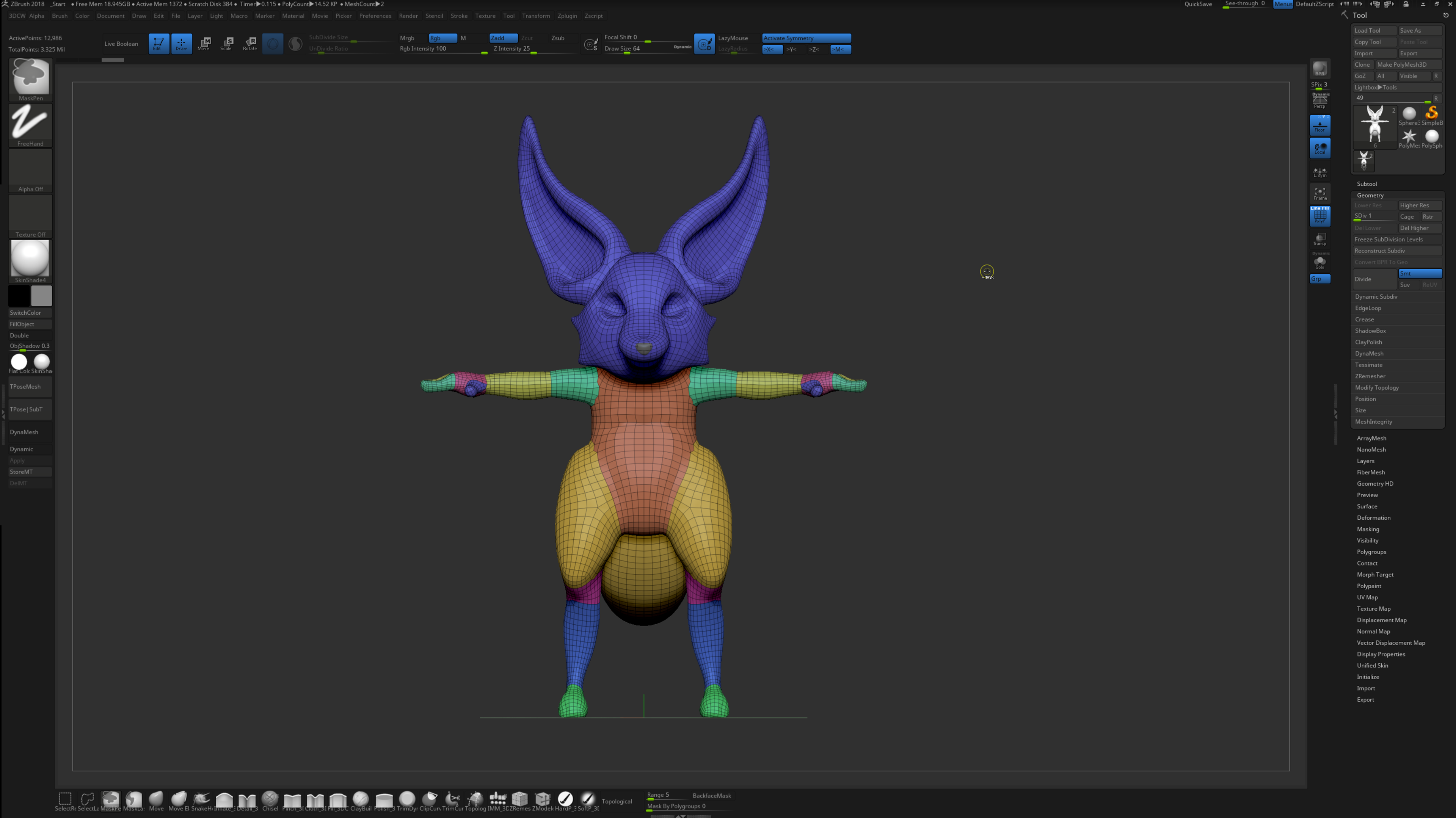
Task: Click the gray secondary color swatch
Action: tap(41, 296)
